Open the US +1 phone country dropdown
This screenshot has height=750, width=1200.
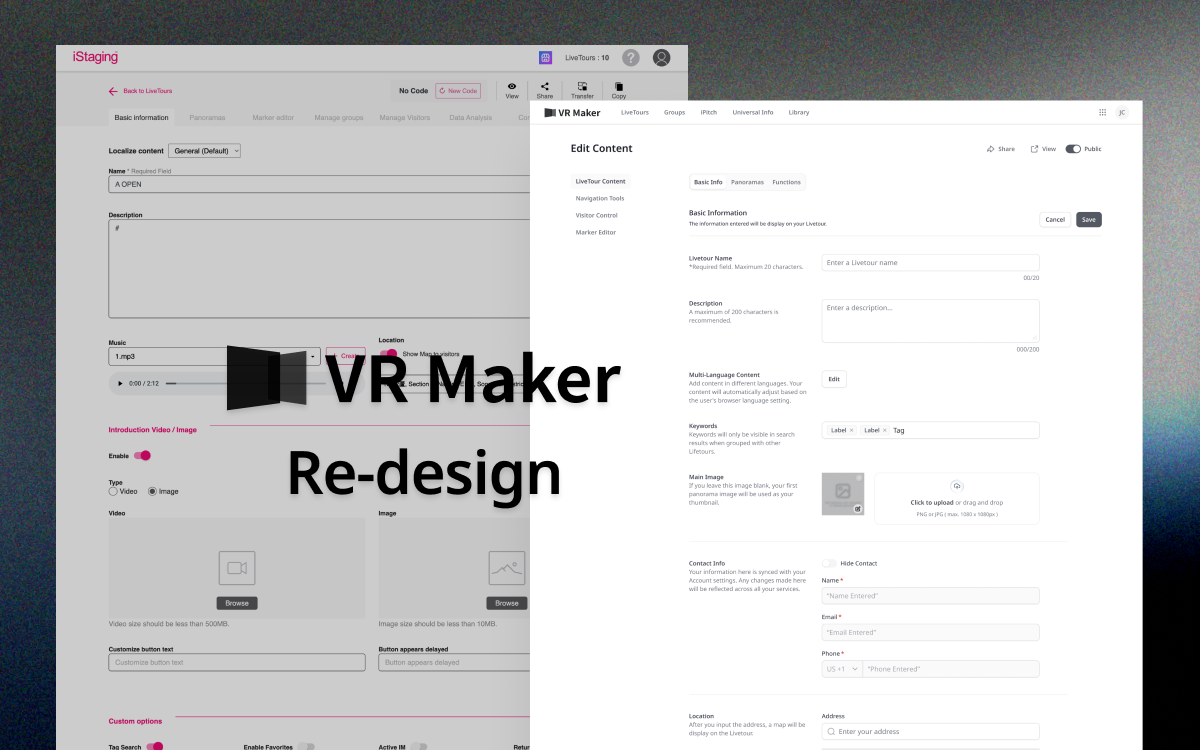tap(841, 668)
